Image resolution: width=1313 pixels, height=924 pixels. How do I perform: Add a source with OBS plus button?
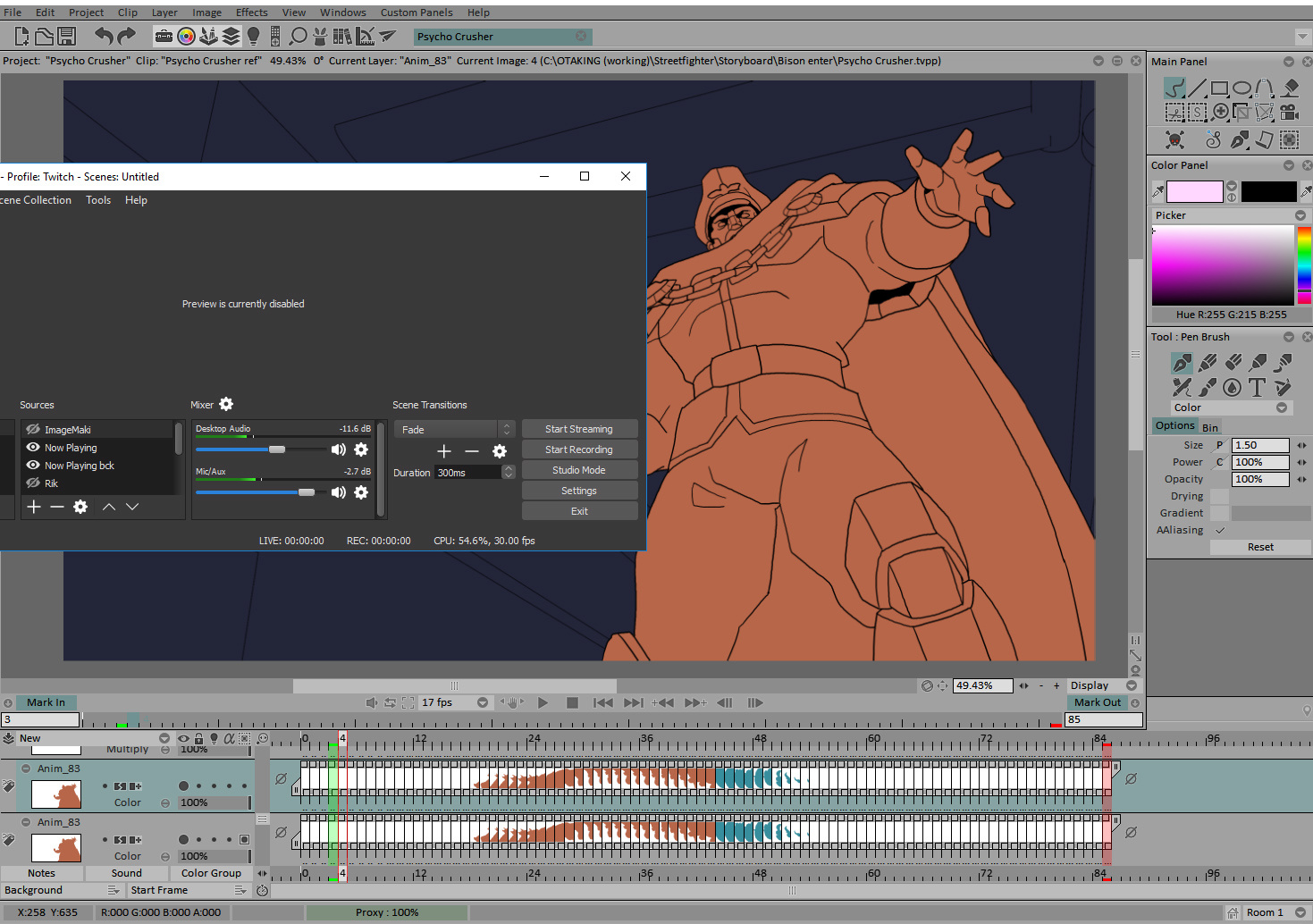pos(34,507)
